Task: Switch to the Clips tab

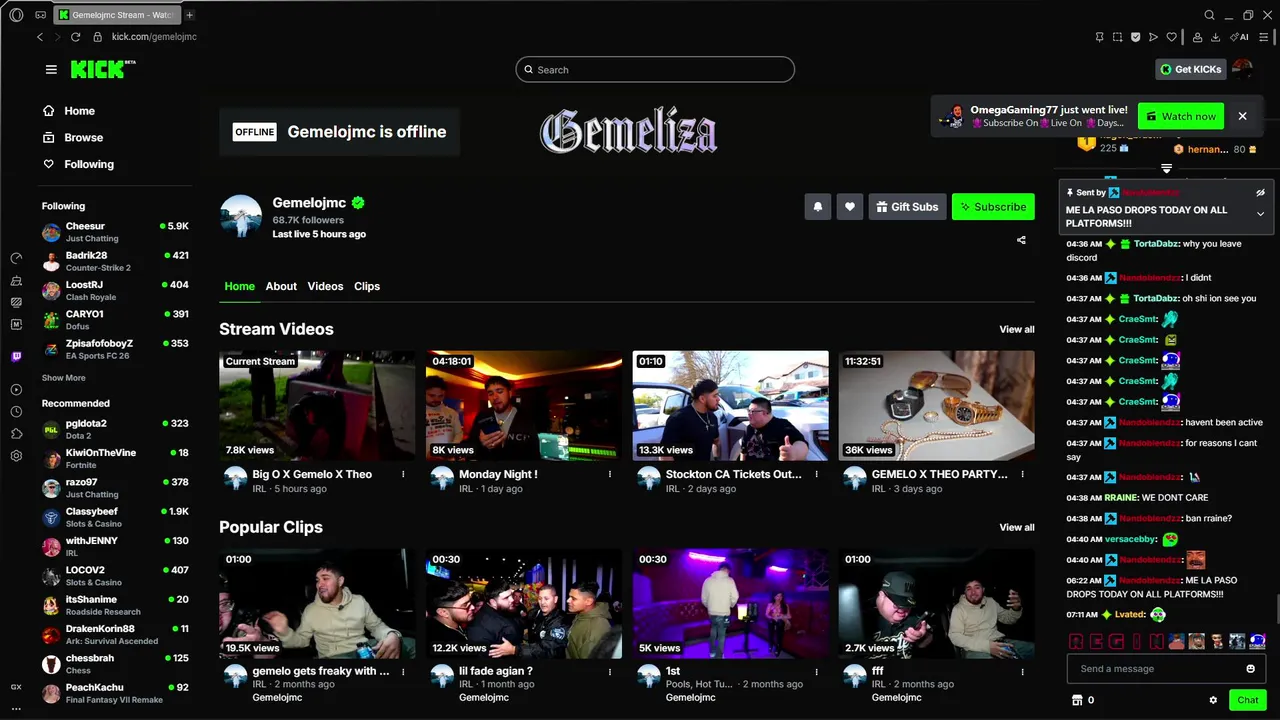Action: point(367,286)
